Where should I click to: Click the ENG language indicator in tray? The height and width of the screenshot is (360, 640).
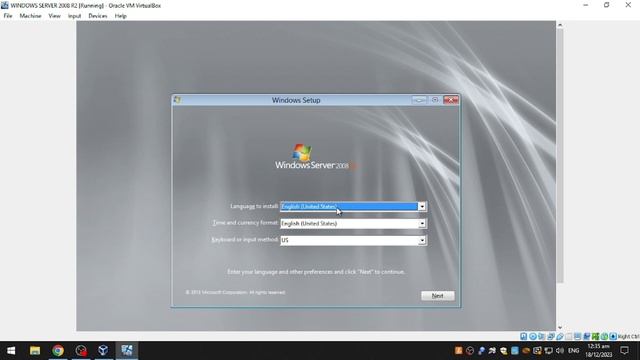click(x=573, y=351)
